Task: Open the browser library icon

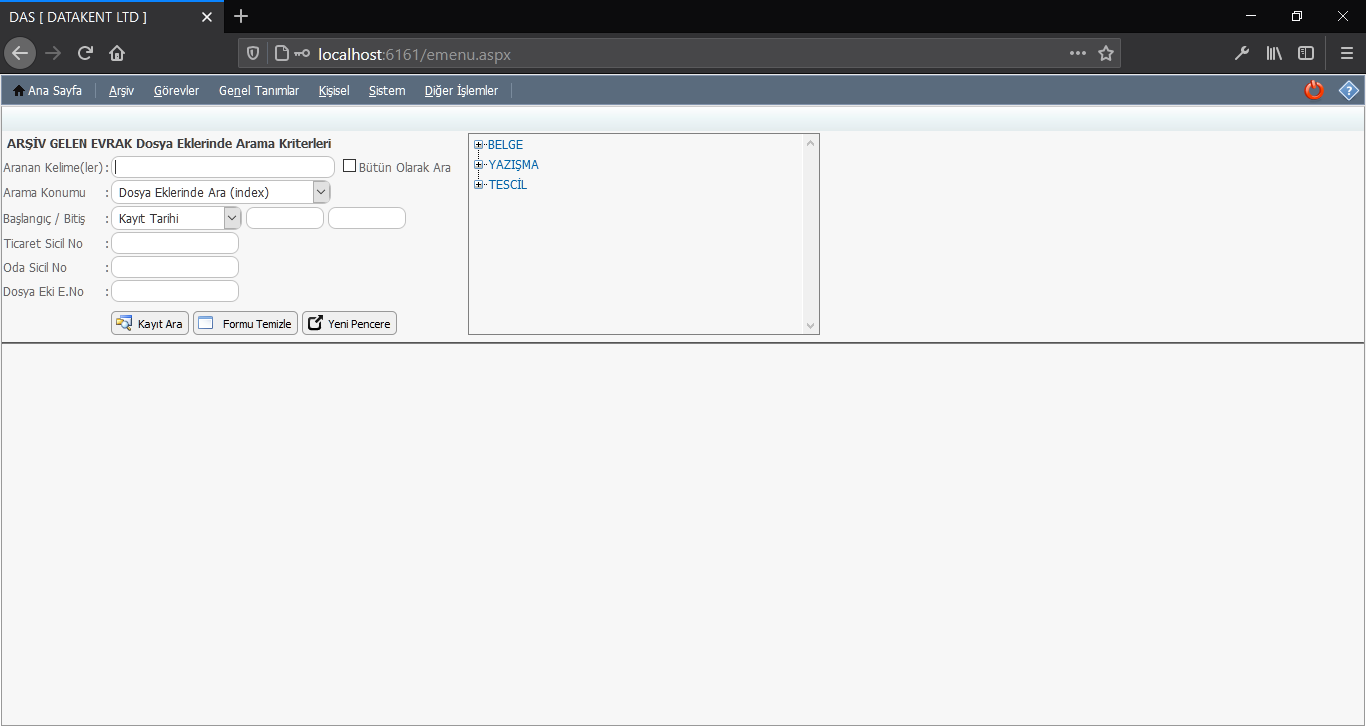Action: [1273, 53]
